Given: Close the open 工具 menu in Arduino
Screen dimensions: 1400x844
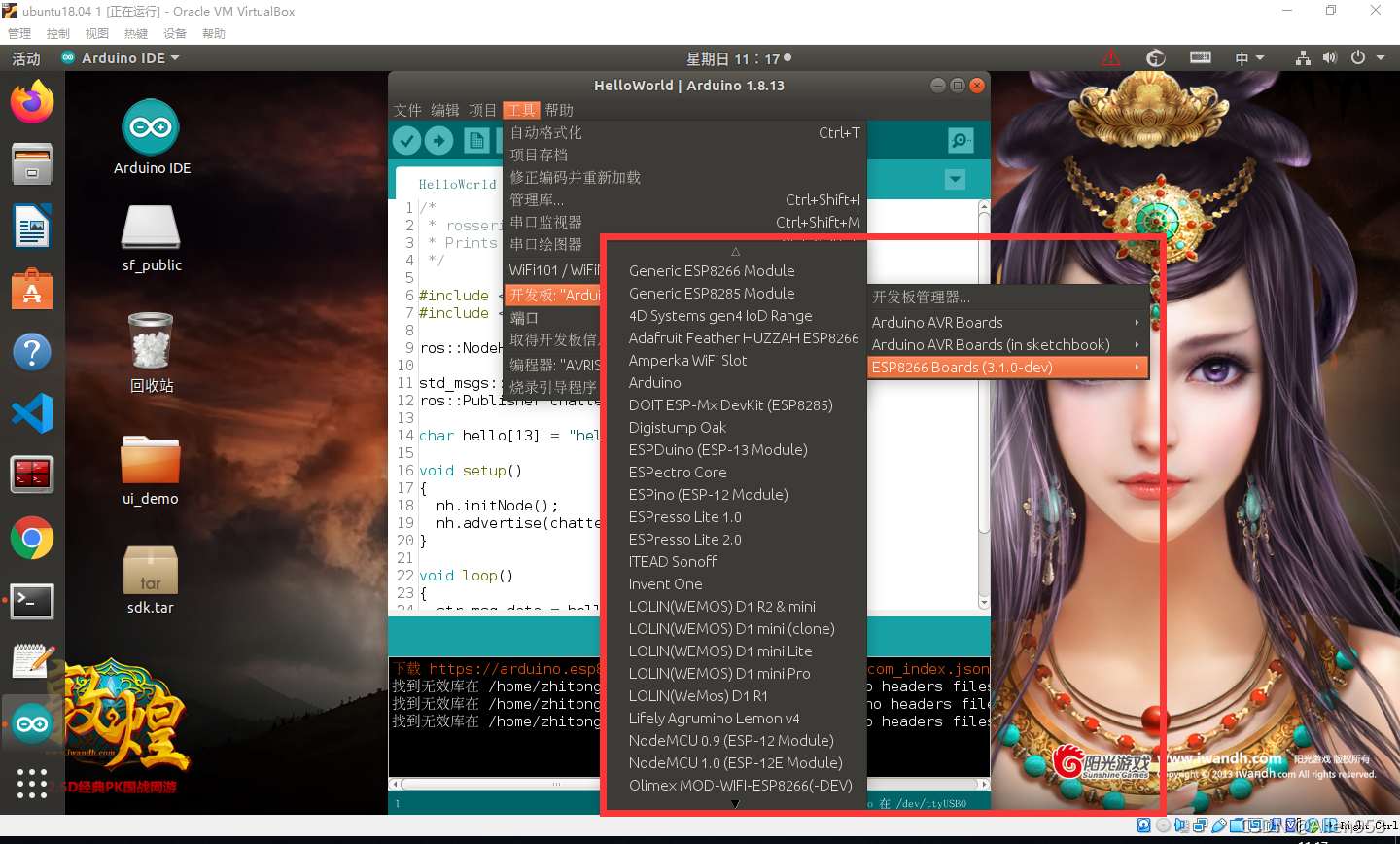Looking at the screenshot, I should coord(521,110).
